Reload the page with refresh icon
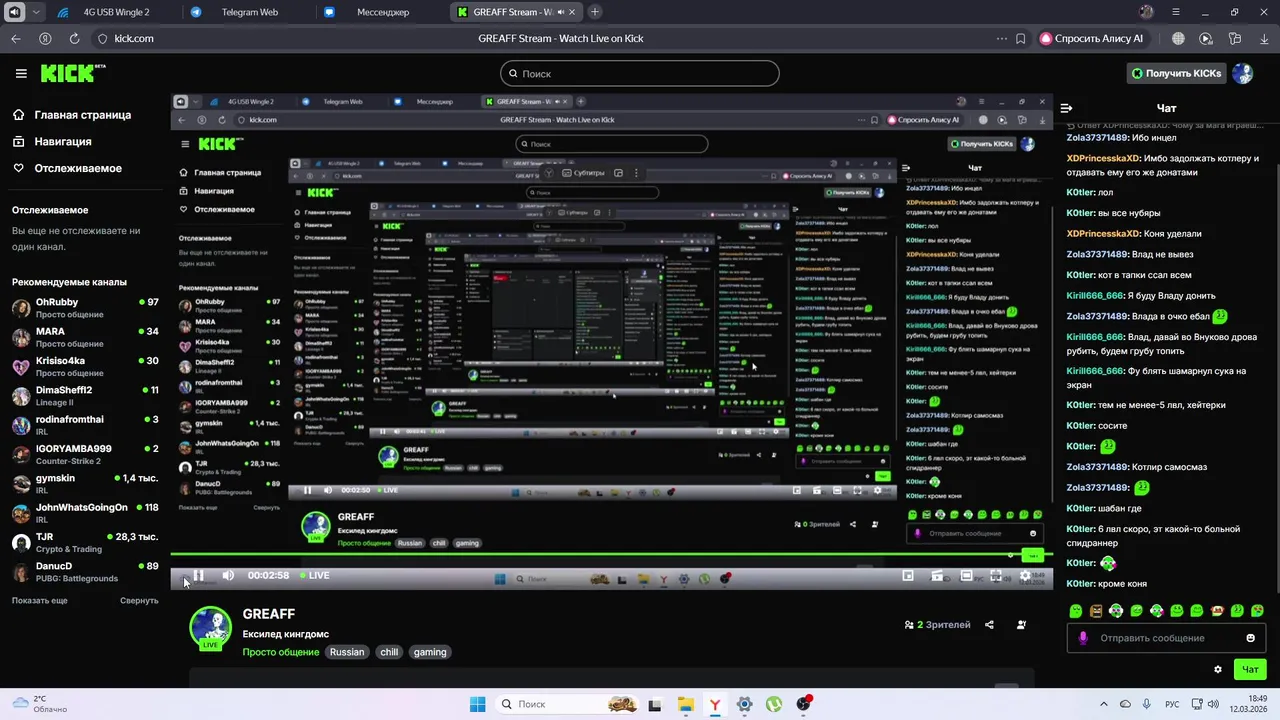The width and height of the screenshot is (1280, 720). 74,38
